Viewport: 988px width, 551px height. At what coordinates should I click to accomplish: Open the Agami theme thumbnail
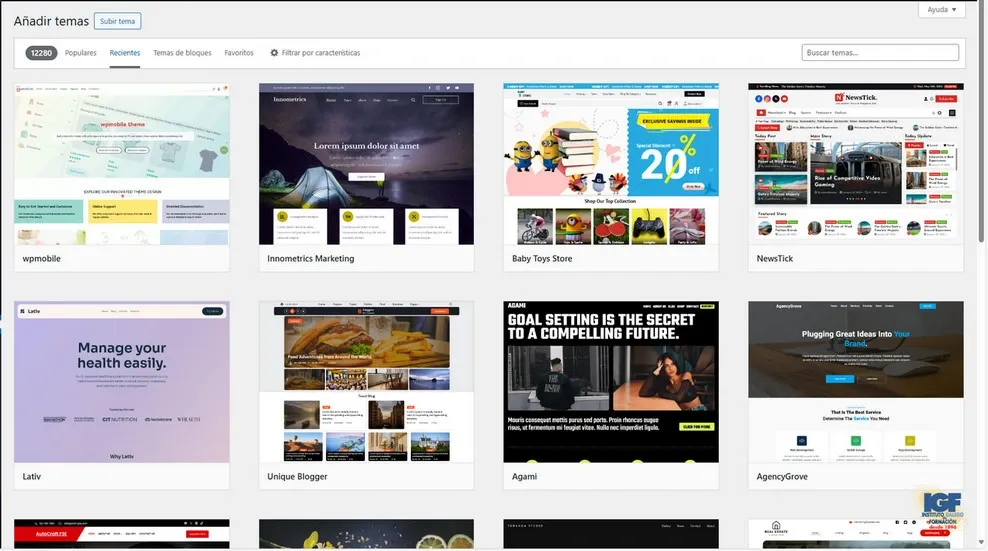(611, 382)
